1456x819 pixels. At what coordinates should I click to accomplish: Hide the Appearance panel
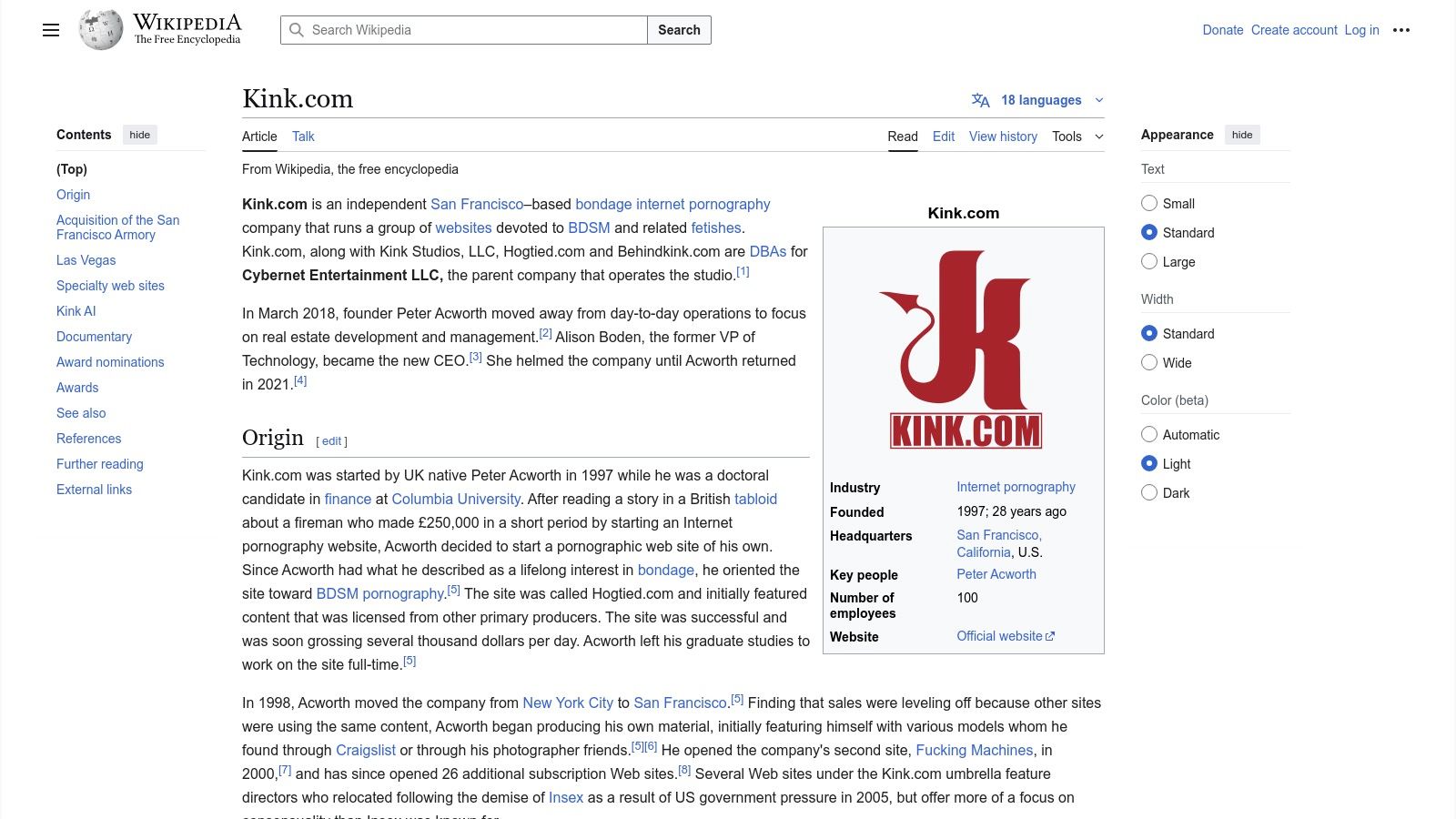(x=1242, y=135)
